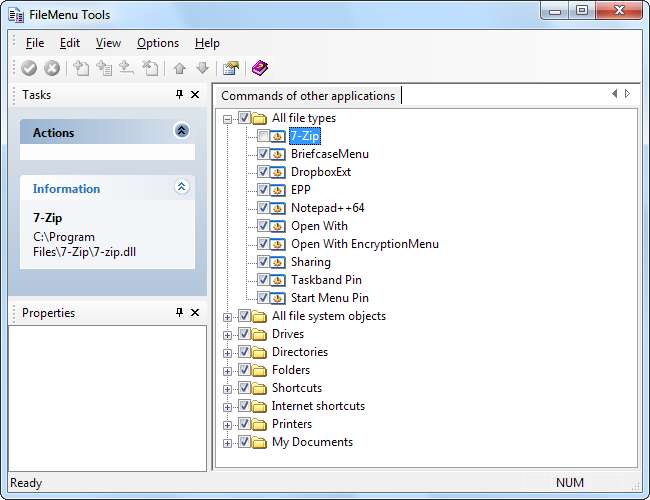The height and width of the screenshot is (500, 650).
Task: Click the Move Up arrow toolbar icon
Action: 180,68
